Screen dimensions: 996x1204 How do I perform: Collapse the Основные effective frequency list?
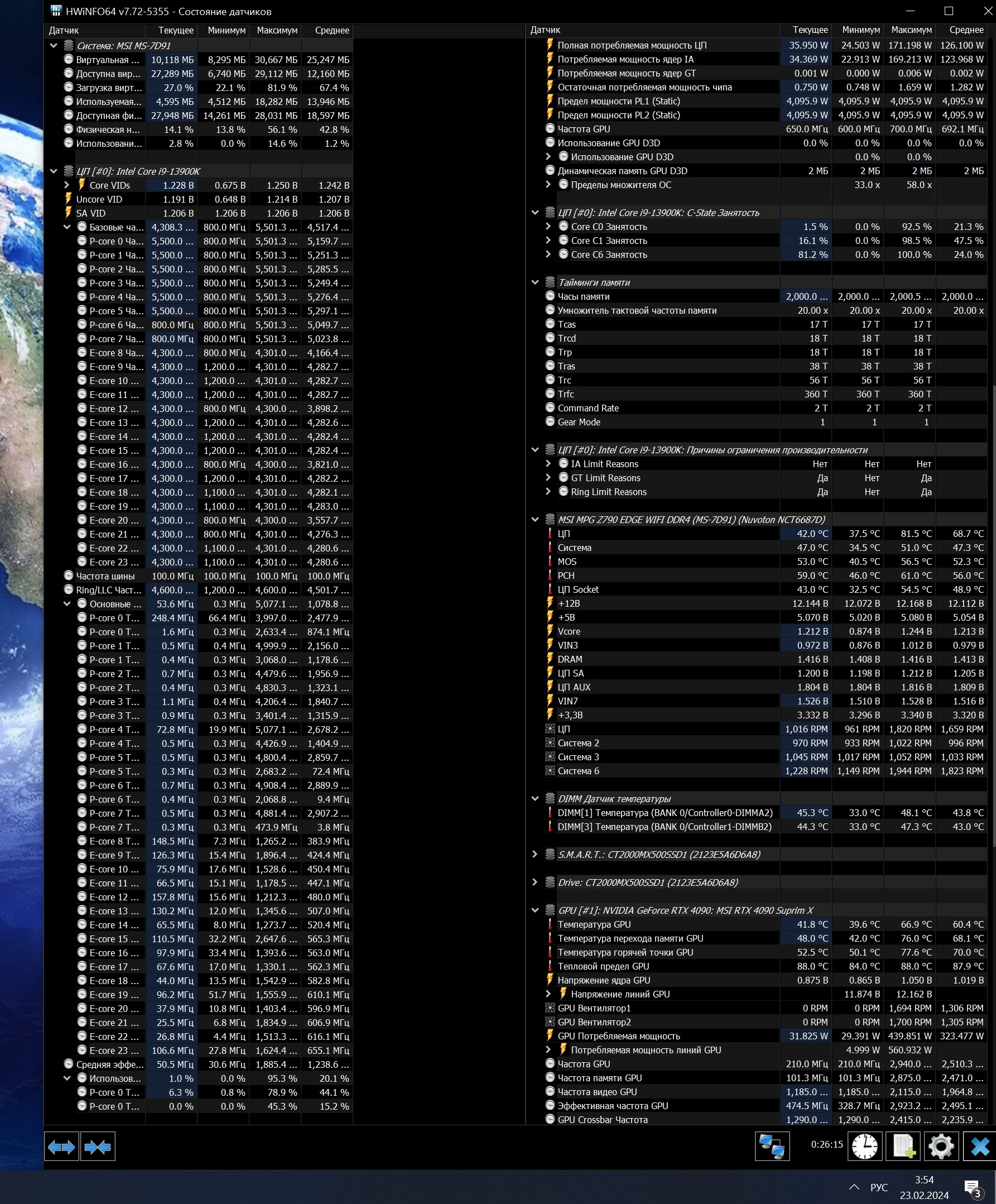66,604
